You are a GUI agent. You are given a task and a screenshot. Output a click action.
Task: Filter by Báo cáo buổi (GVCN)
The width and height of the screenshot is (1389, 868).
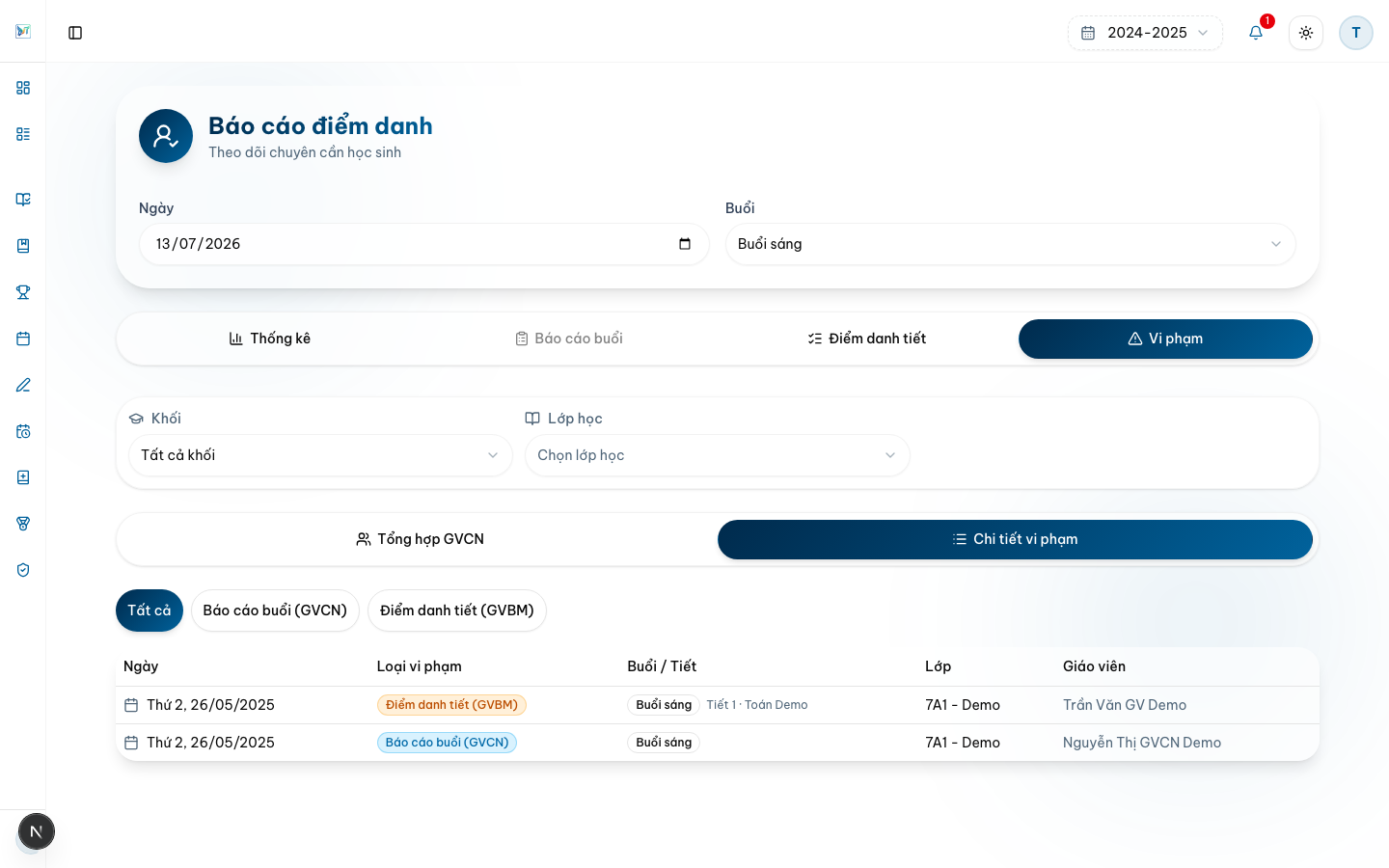click(x=275, y=610)
